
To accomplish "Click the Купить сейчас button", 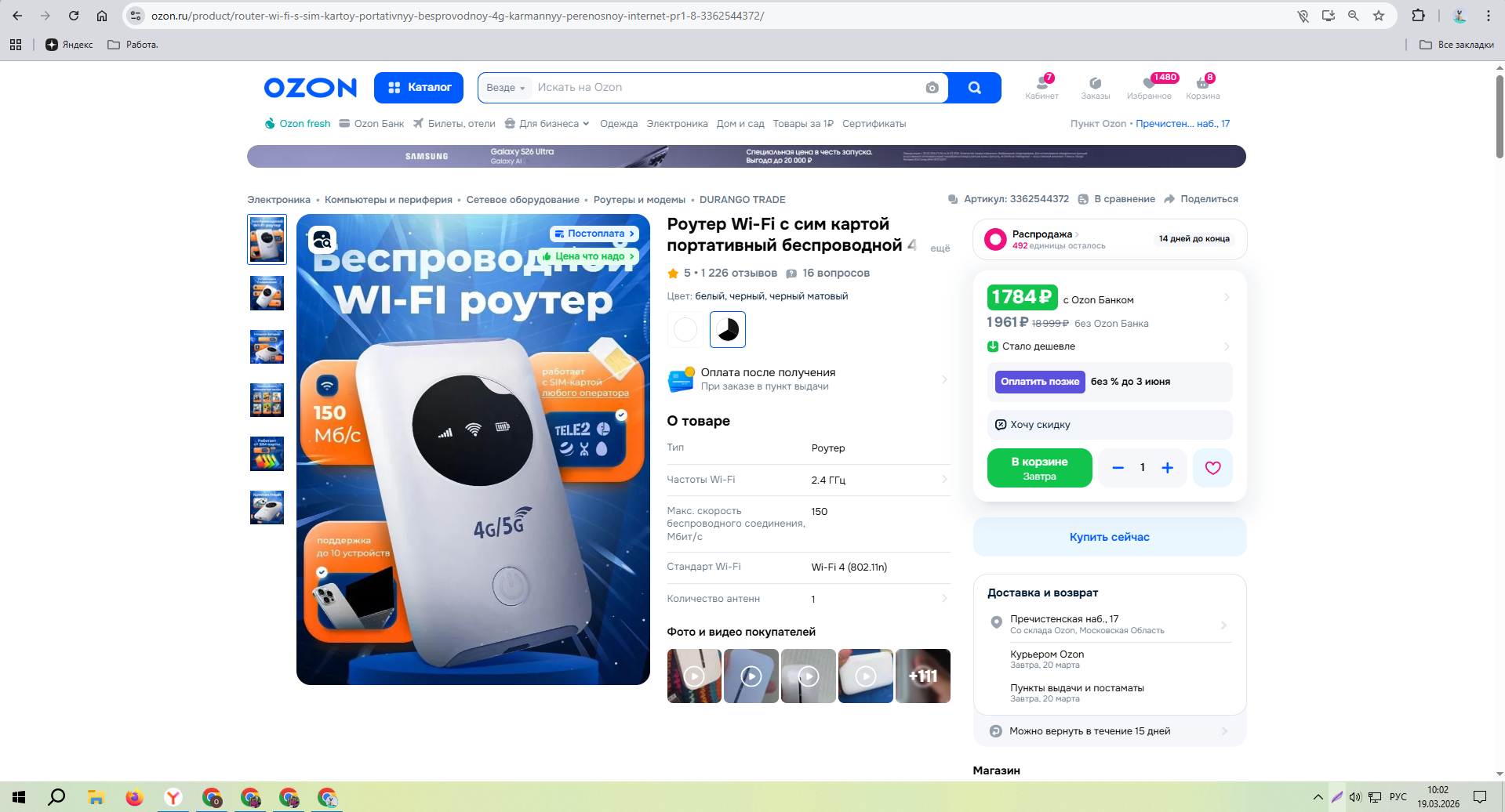I will click(x=1110, y=537).
